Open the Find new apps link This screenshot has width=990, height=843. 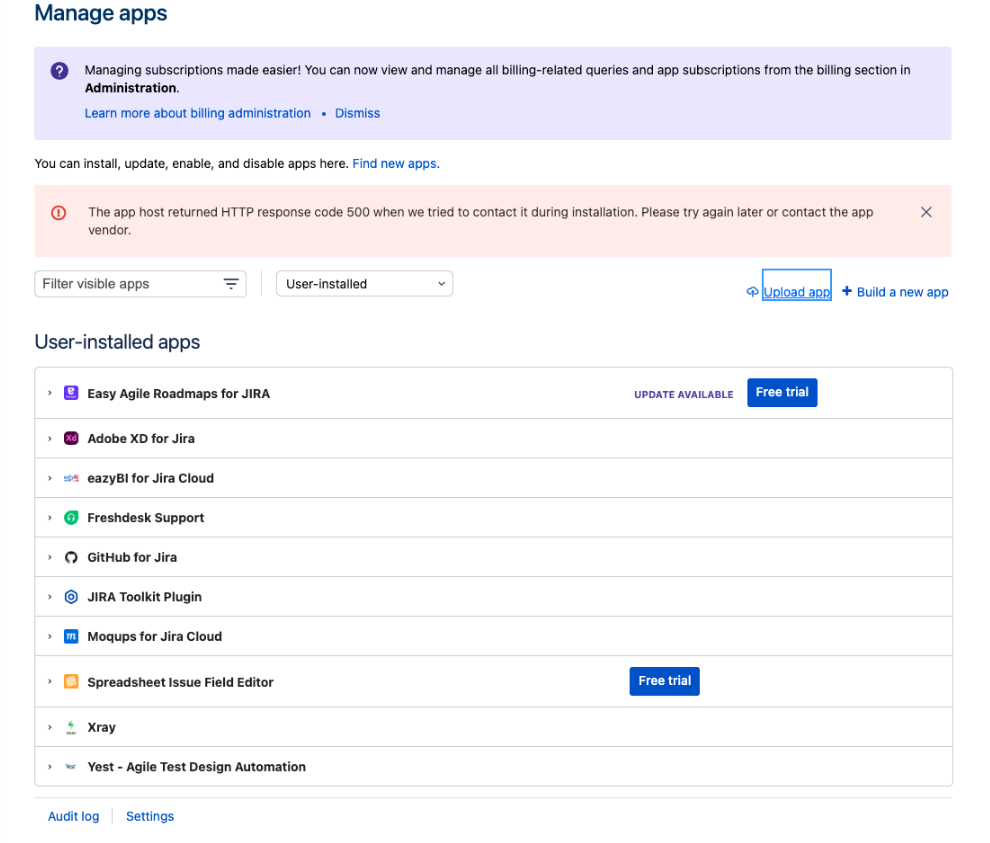coord(396,164)
